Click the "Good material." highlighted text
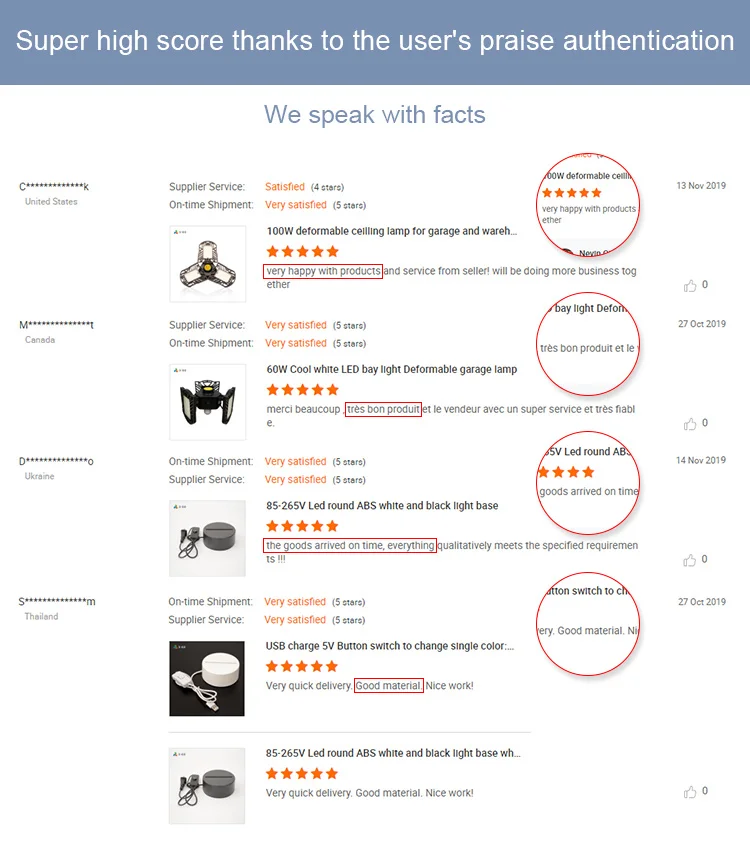The height and width of the screenshot is (868, 750). pyautogui.click(x=389, y=686)
